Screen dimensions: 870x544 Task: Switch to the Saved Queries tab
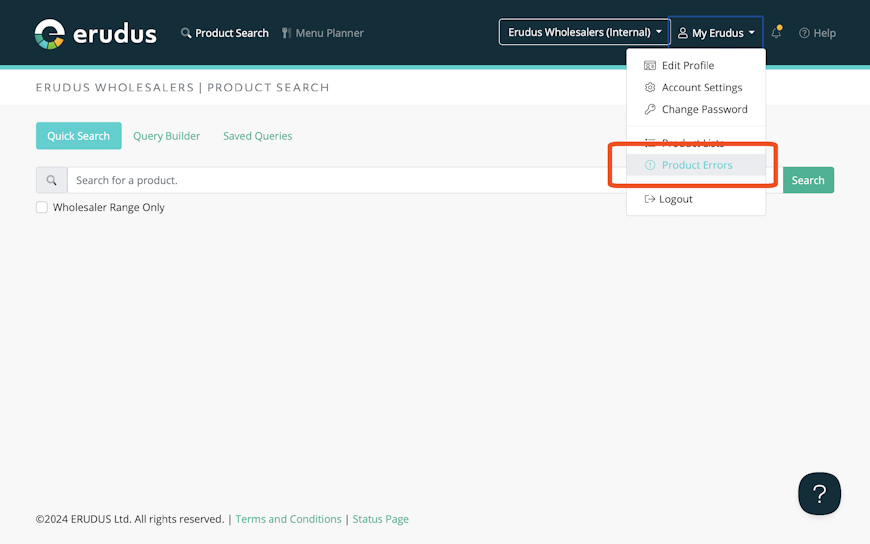pyautogui.click(x=257, y=136)
